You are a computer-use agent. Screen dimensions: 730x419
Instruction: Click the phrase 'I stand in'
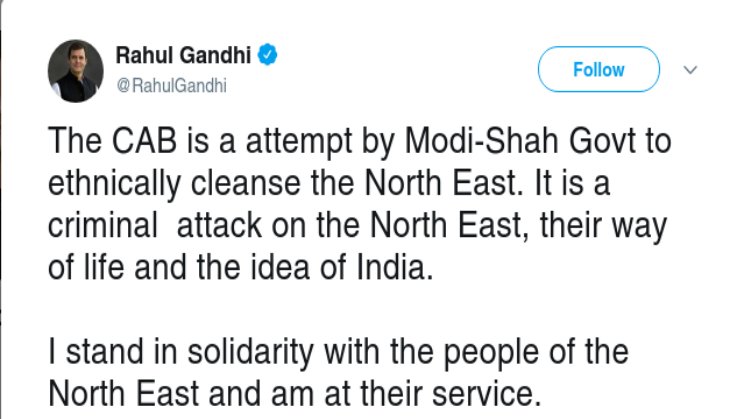113,351
